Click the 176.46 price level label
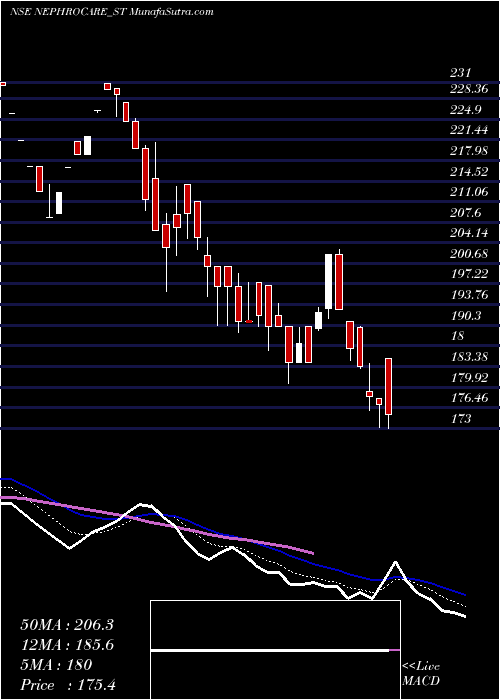Screen dimensions: 500x700 (469, 397)
